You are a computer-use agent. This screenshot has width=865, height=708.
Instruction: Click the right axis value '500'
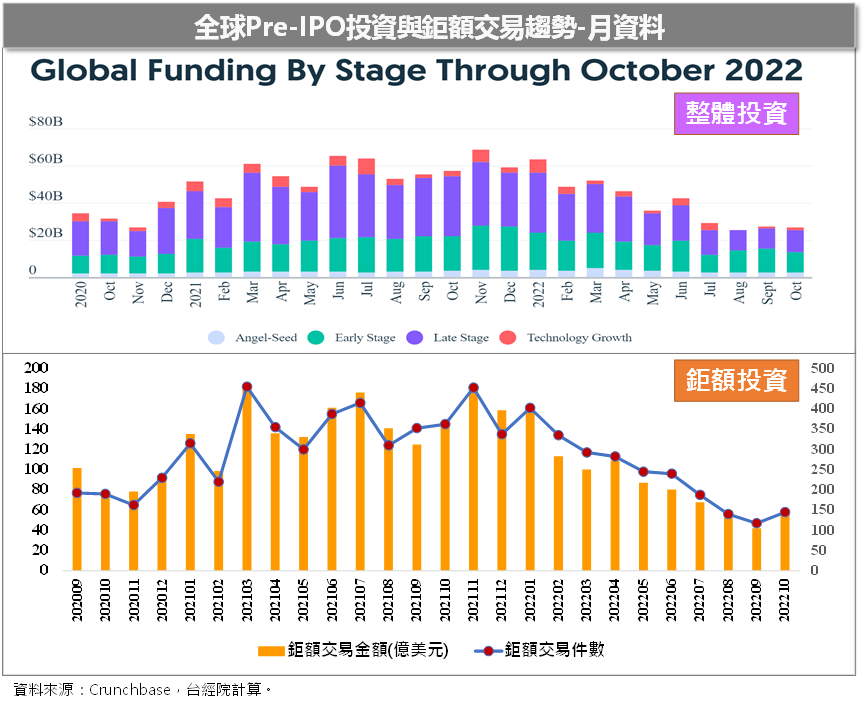point(822,368)
